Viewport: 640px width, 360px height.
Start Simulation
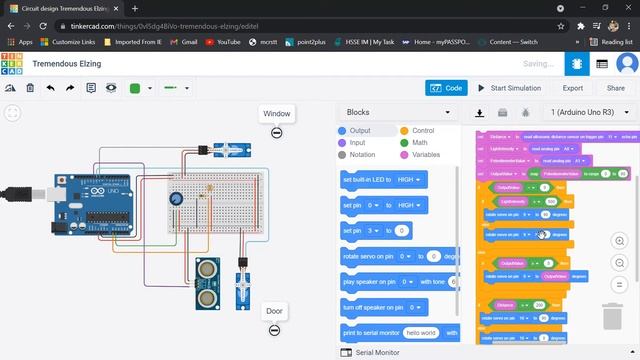click(x=509, y=88)
